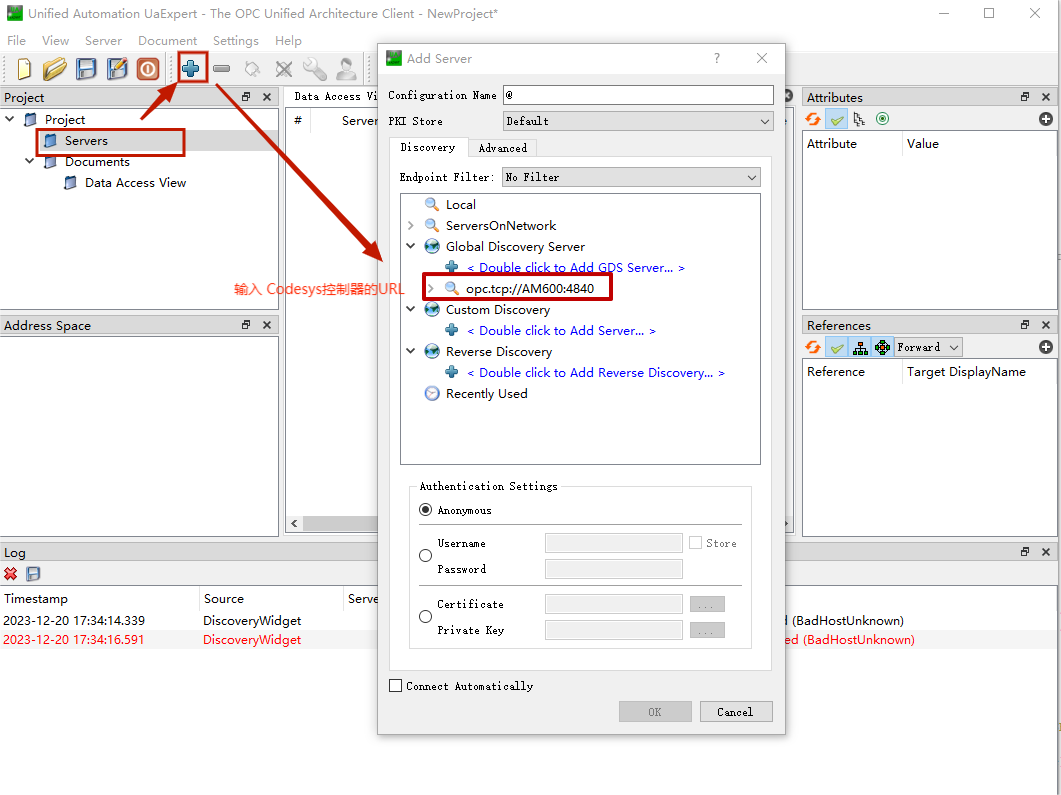
Task: Click the Save As toolbar icon
Action: tap(117, 68)
